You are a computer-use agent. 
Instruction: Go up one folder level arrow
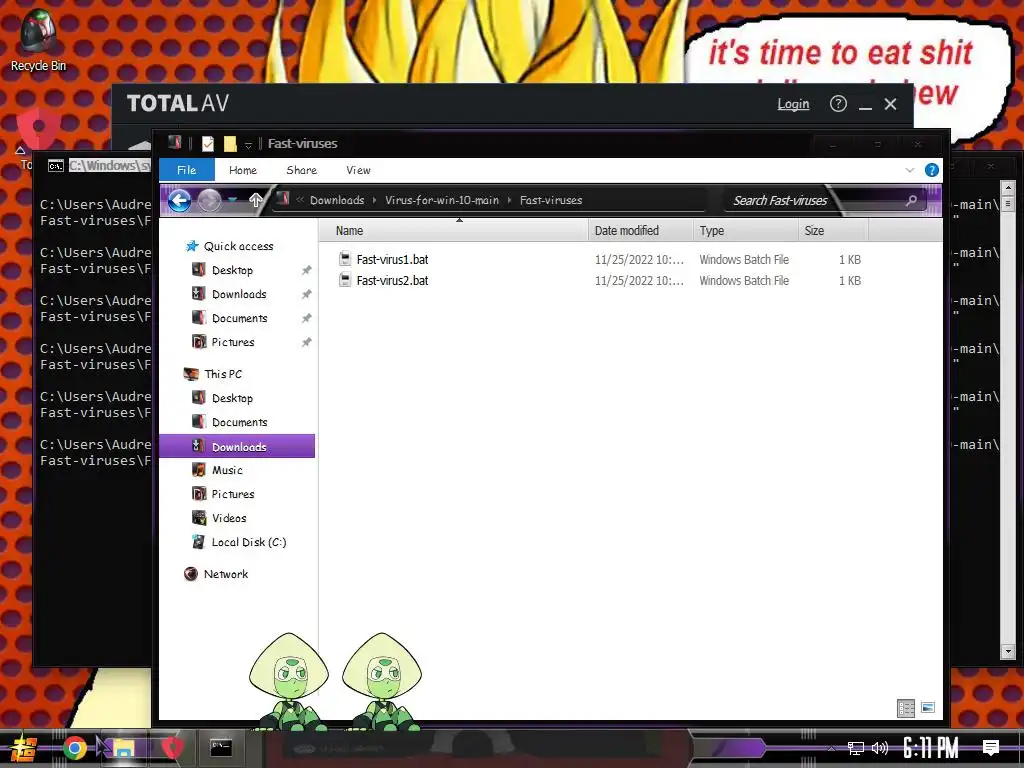(x=256, y=200)
